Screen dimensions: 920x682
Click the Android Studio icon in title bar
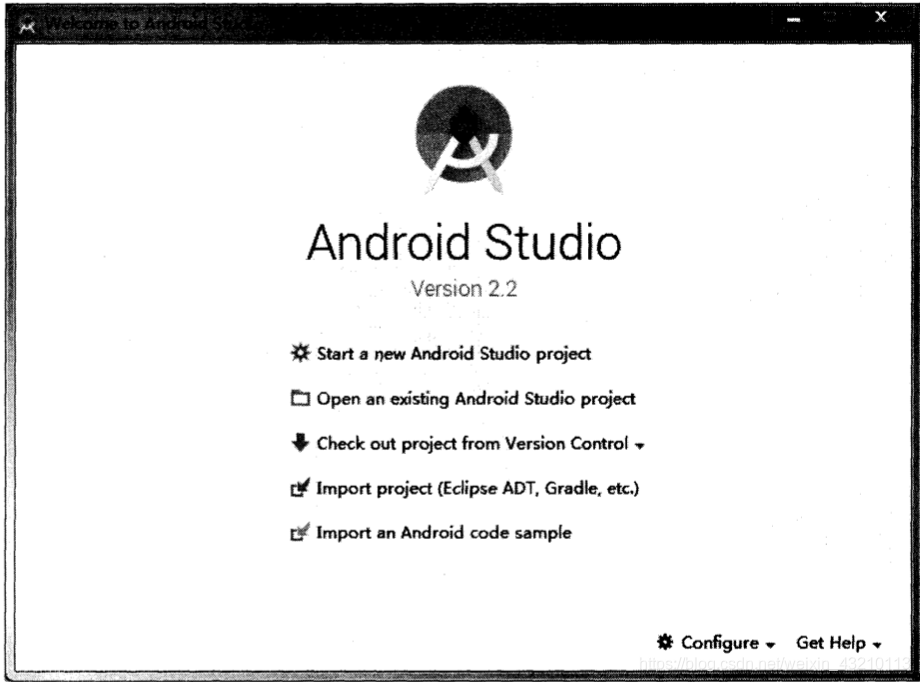(x=27, y=26)
